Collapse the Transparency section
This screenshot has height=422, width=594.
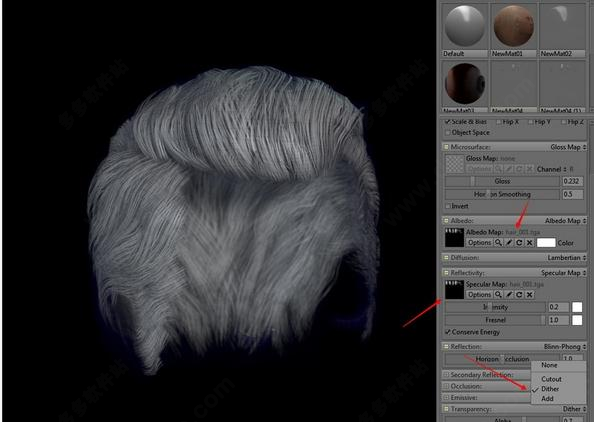[x=446, y=409]
